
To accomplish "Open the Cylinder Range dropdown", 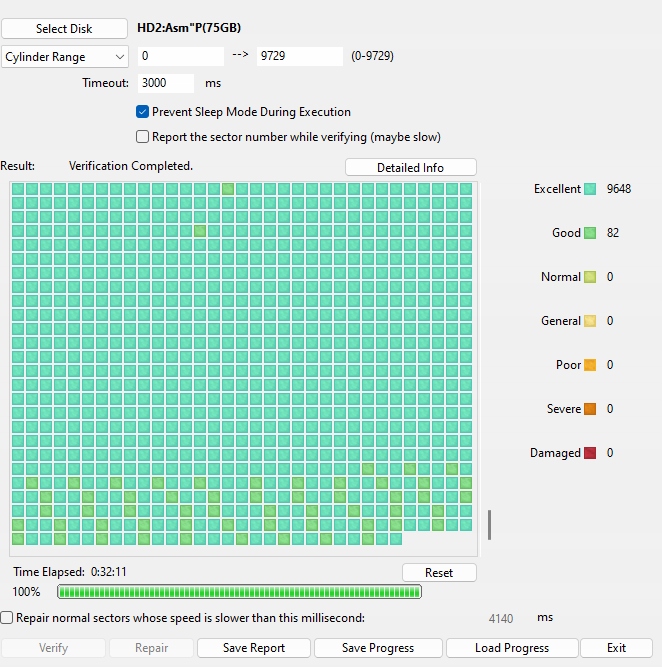I will coord(65,57).
